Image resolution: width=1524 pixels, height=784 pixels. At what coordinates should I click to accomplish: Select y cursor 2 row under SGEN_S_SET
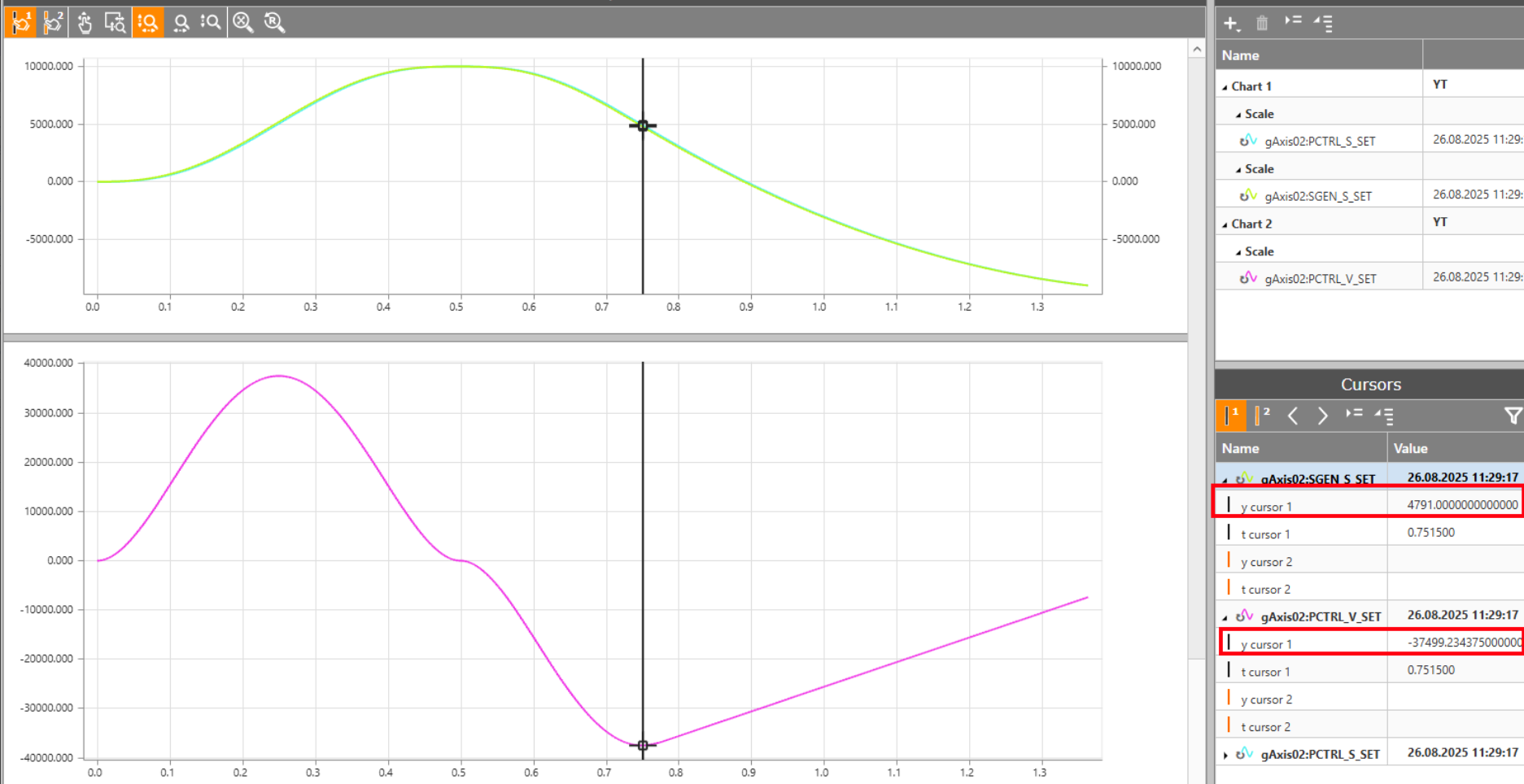[1369, 560]
